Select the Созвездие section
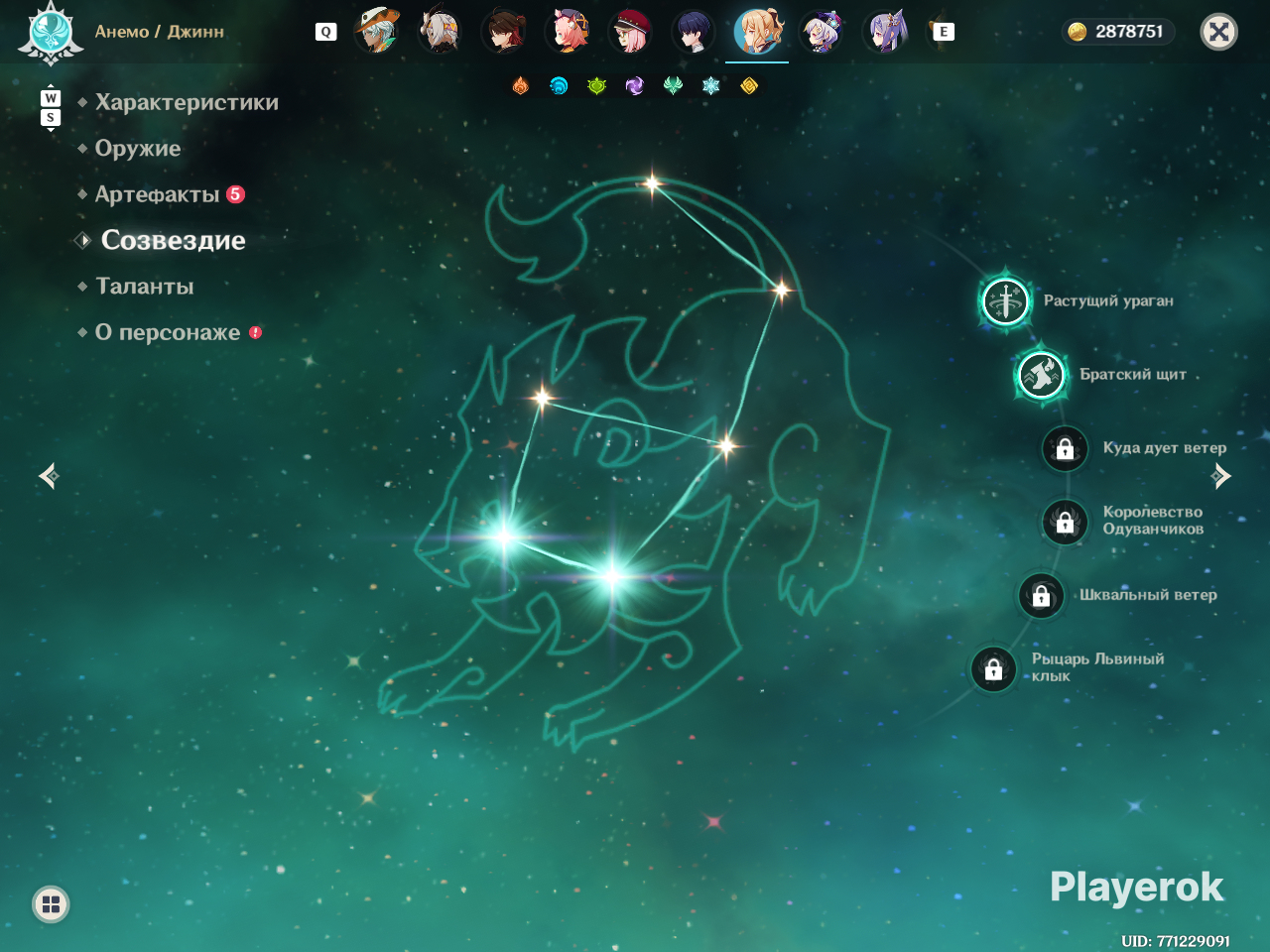The height and width of the screenshot is (952, 1270). click(x=174, y=240)
